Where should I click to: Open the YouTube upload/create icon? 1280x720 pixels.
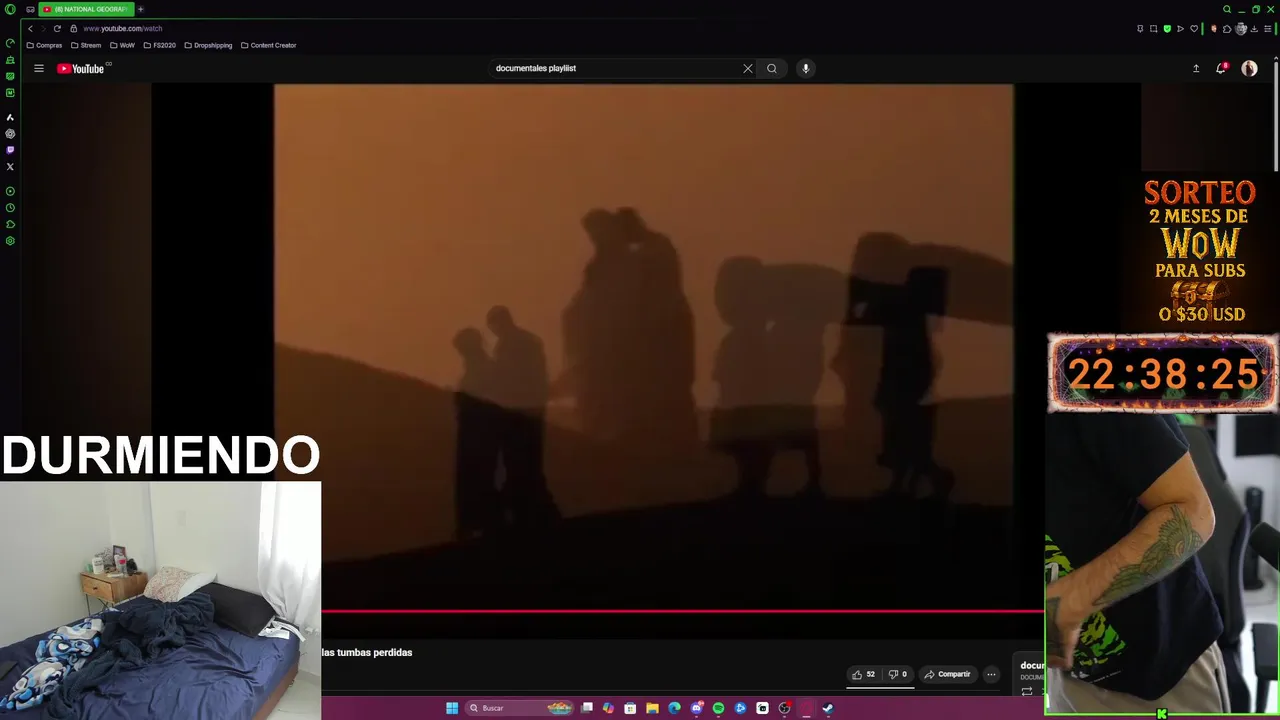[x=1195, y=68]
